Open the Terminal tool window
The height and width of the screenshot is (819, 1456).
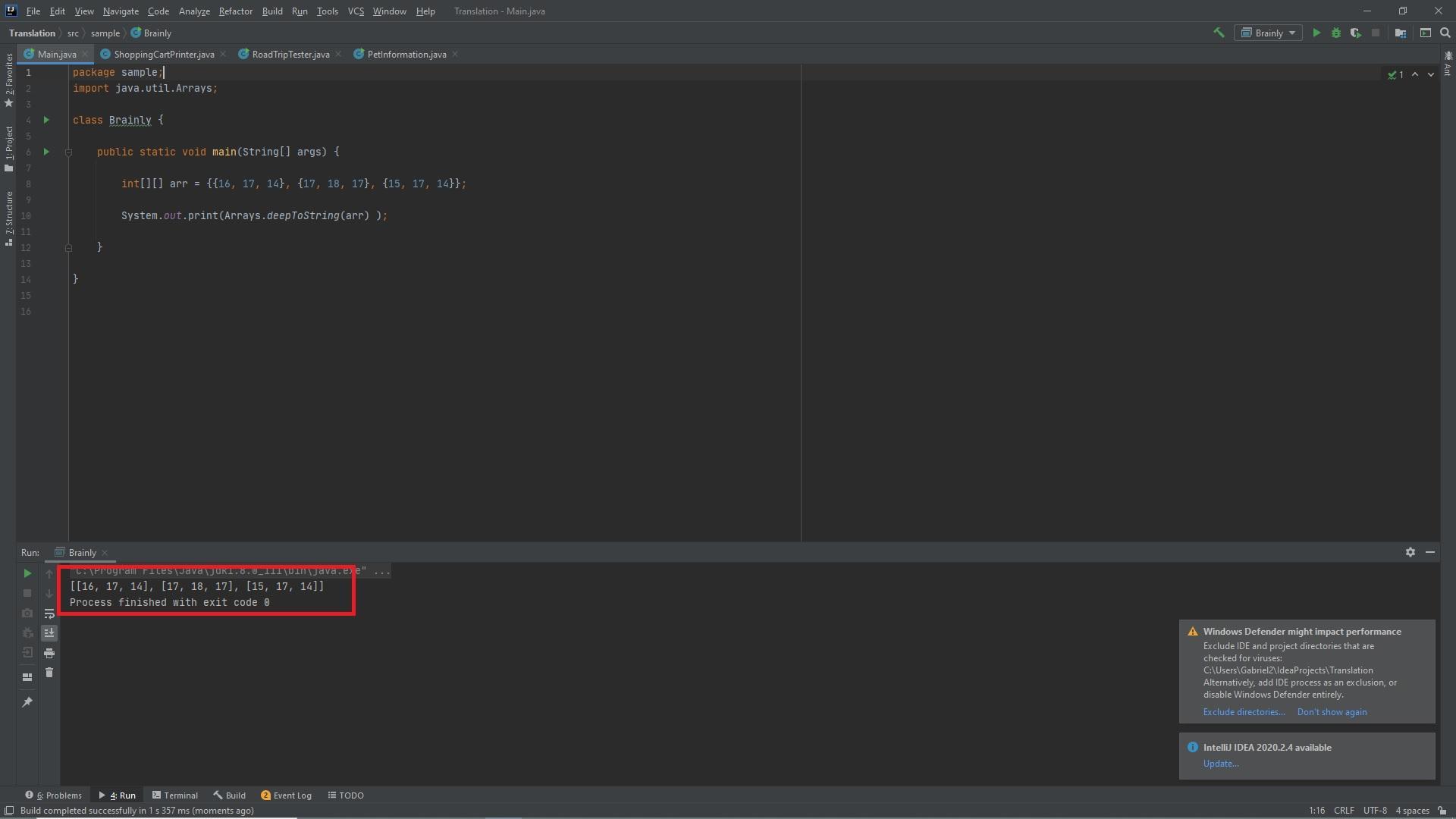(x=175, y=795)
